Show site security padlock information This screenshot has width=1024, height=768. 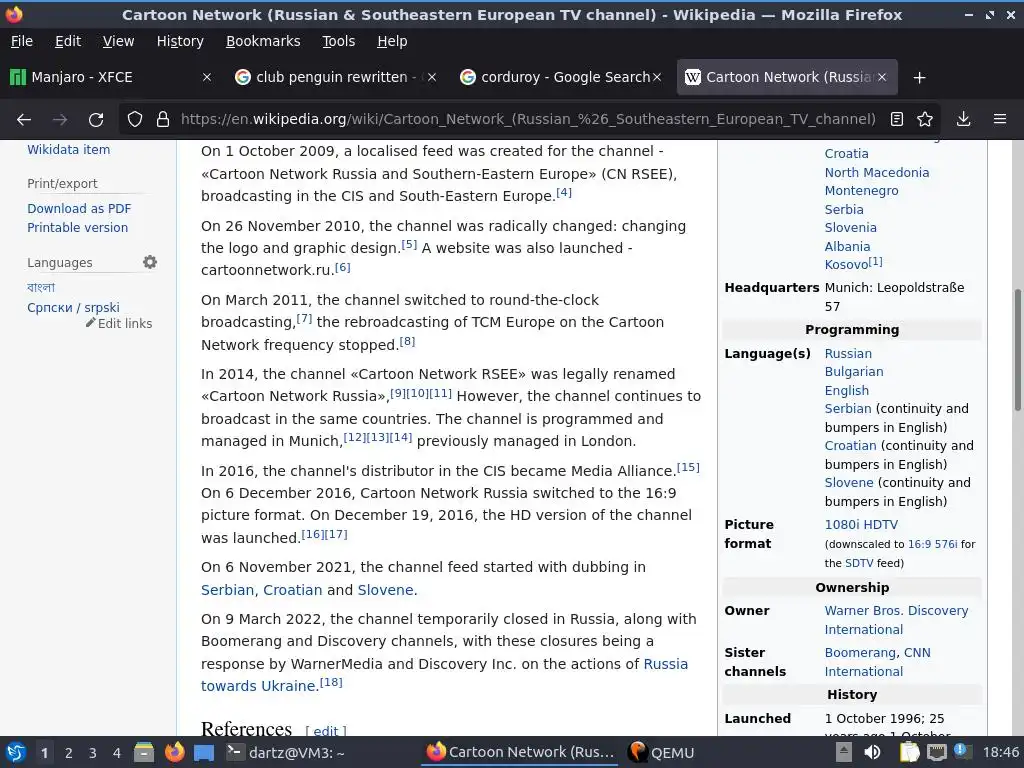(163, 119)
